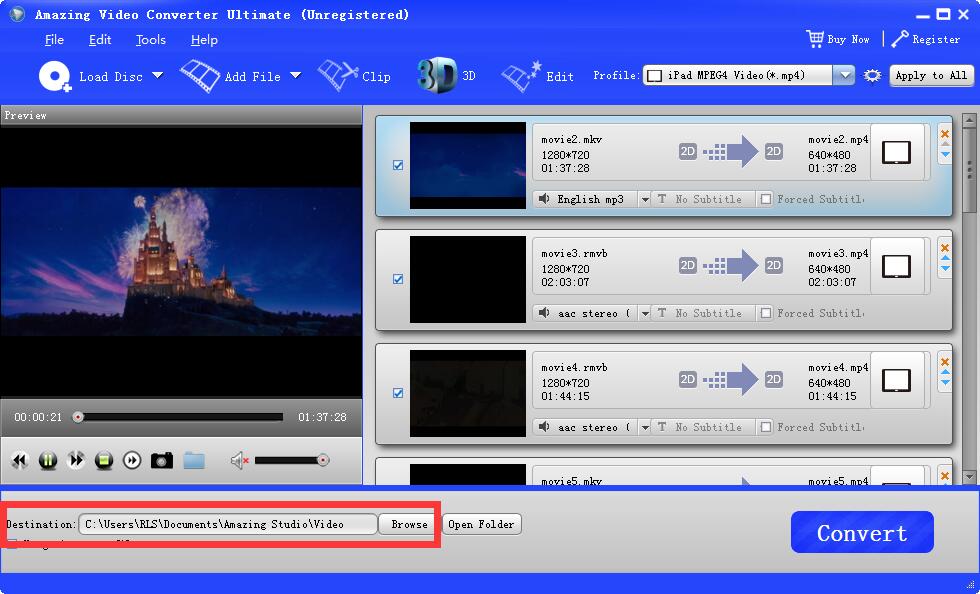The width and height of the screenshot is (980, 594).
Task: Click the Open Folder button
Action: click(x=481, y=524)
